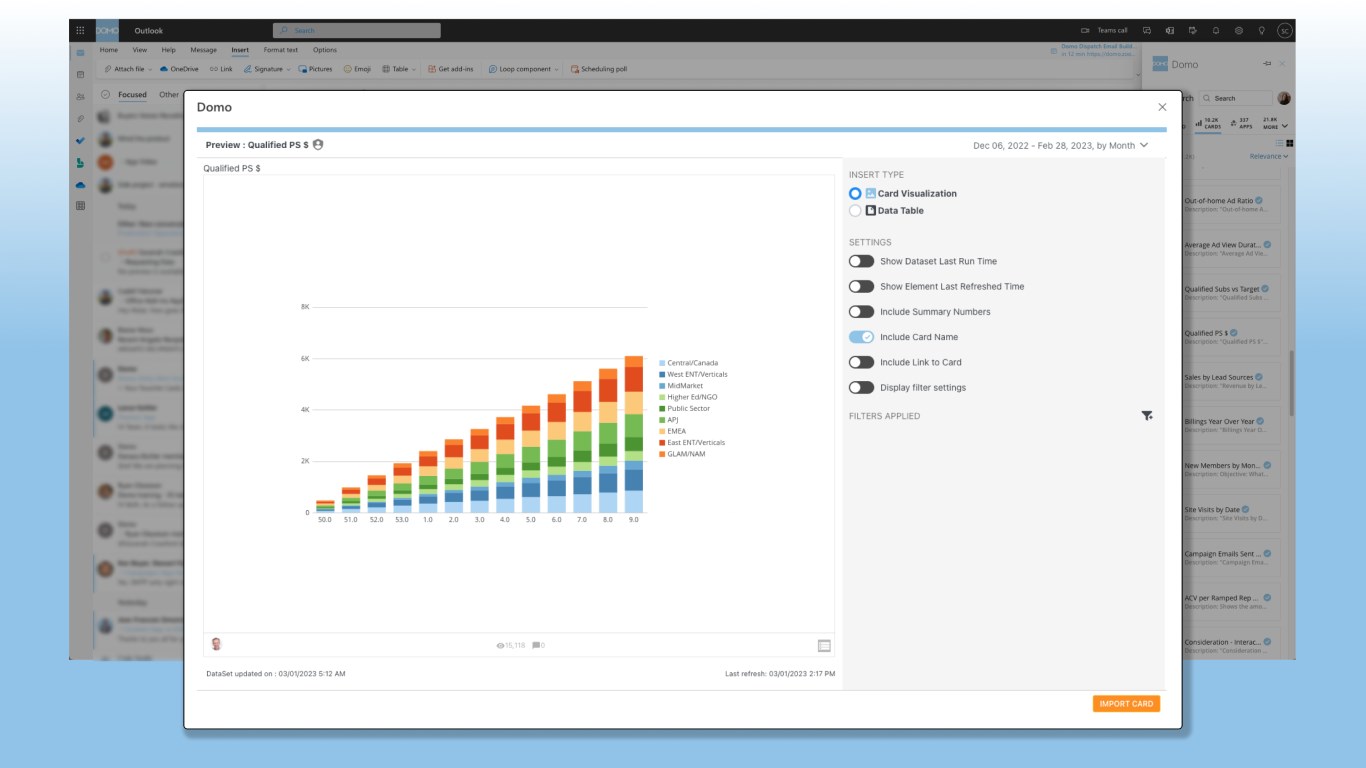Disable Include Card Name switch
Screen dimensions: 1366x768
coord(861,337)
